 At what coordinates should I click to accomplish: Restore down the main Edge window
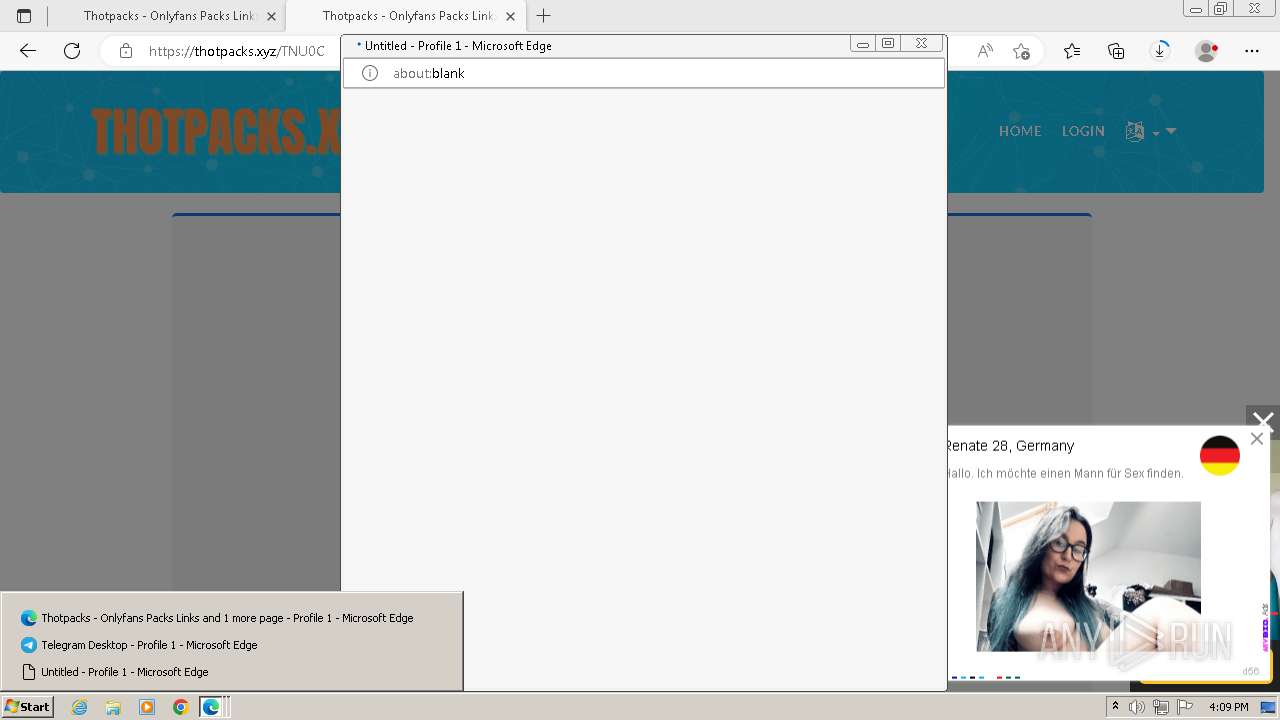(1221, 9)
